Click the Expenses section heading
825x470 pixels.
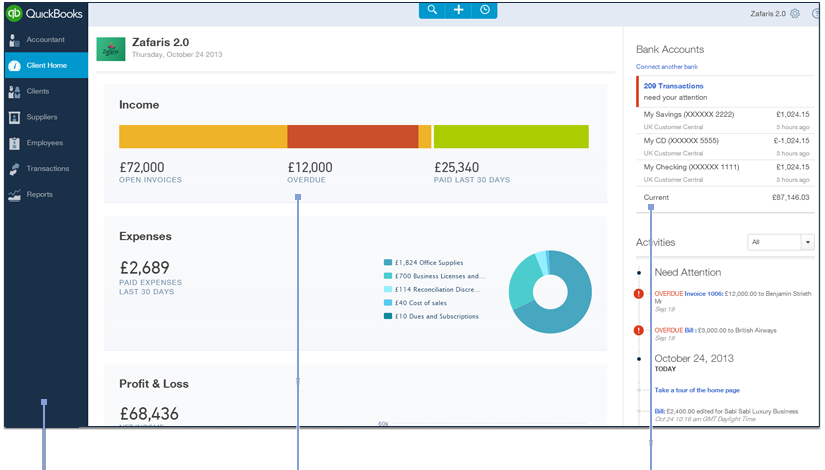point(145,236)
